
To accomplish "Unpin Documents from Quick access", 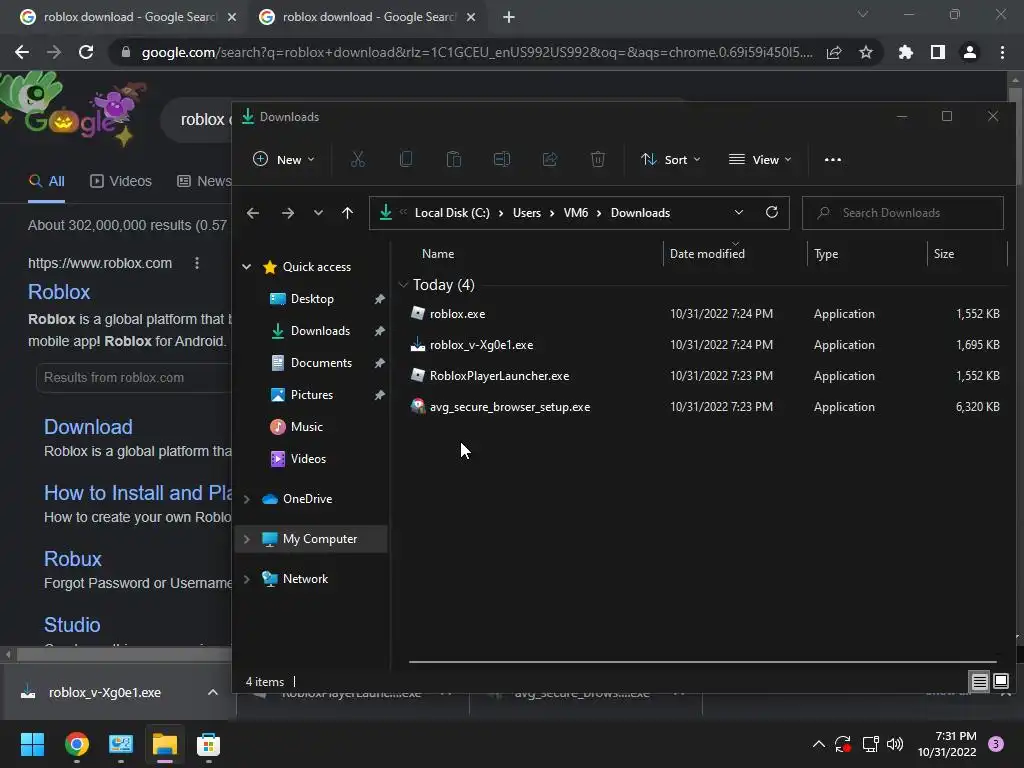I will (379, 363).
